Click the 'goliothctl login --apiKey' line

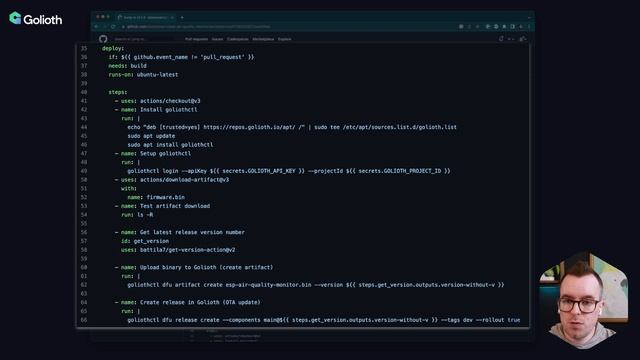289,171
